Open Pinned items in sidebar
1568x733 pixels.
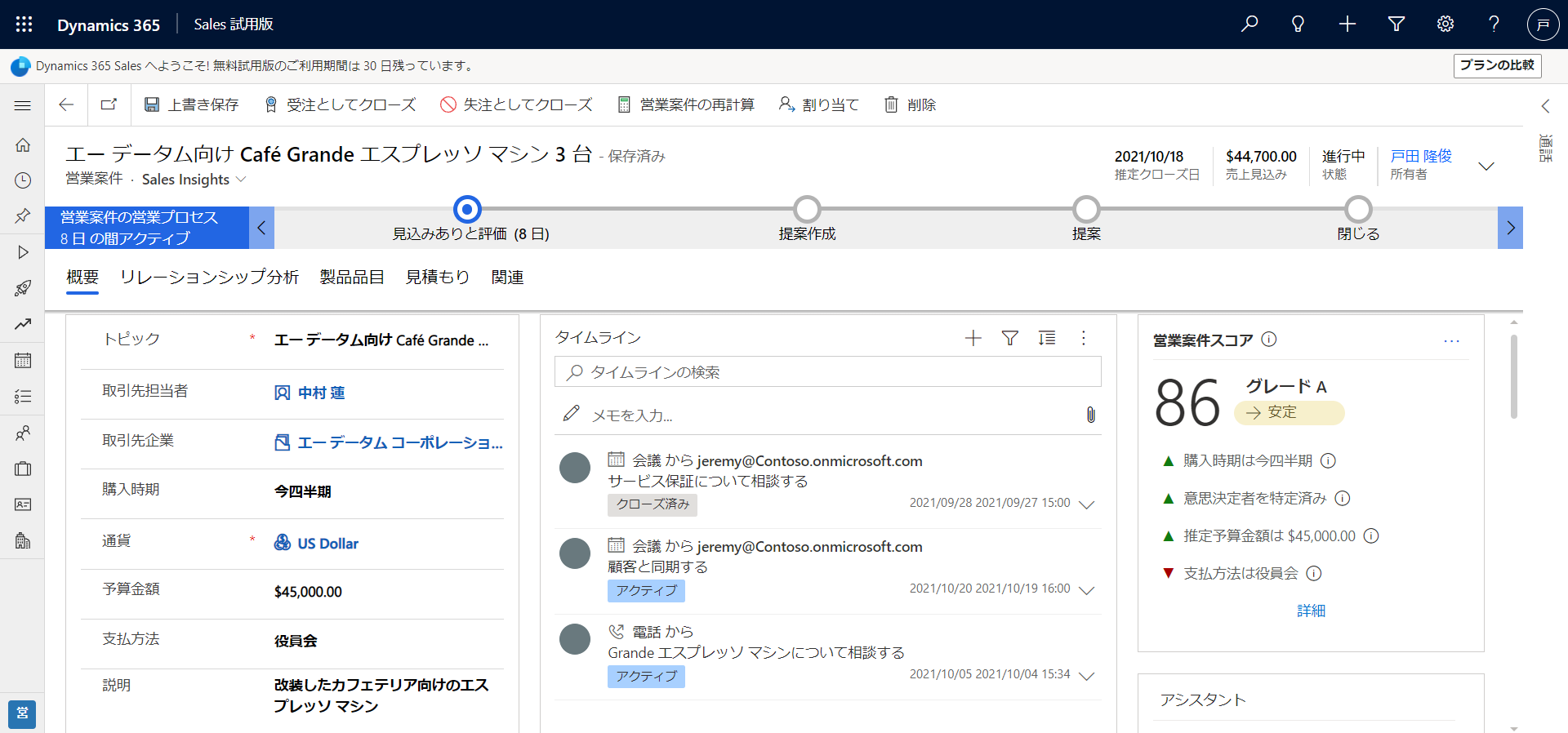(23, 216)
